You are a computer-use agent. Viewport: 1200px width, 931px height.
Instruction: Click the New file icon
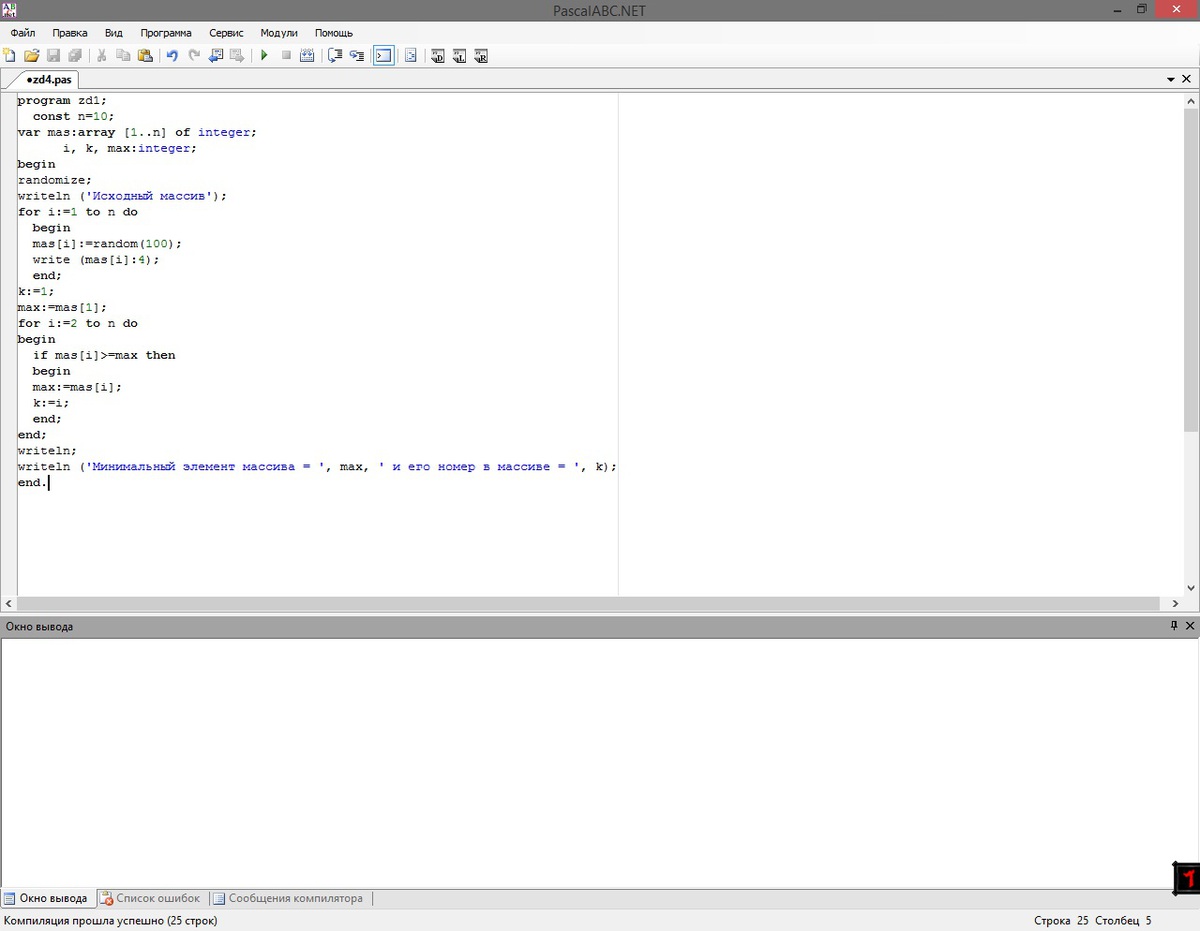(10, 56)
